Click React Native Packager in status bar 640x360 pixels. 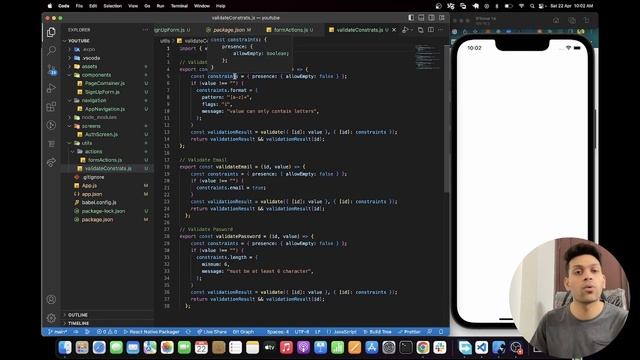[x=151, y=332]
